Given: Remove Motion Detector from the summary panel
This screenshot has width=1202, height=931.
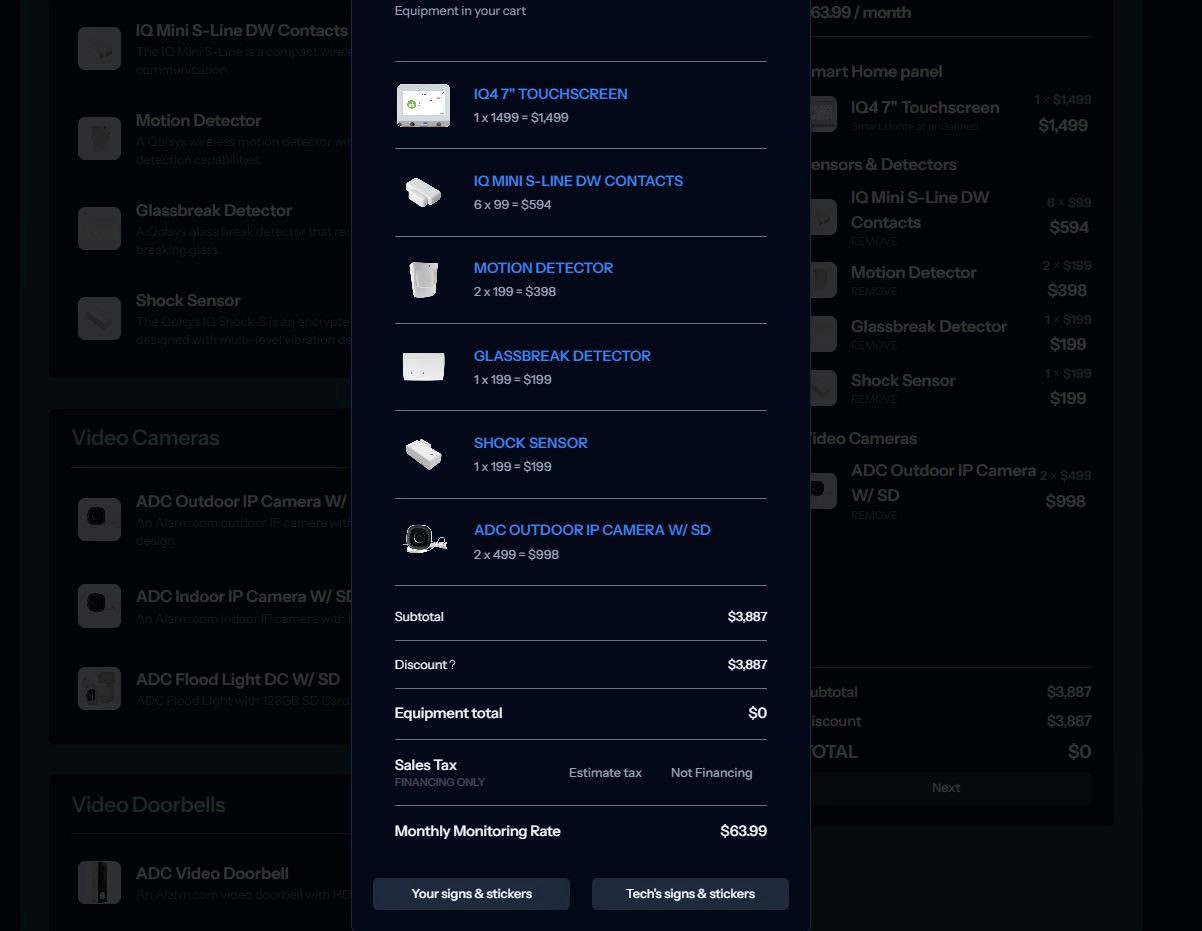Looking at the screenshot, I should pyautogui.click(x=874, y=291).
